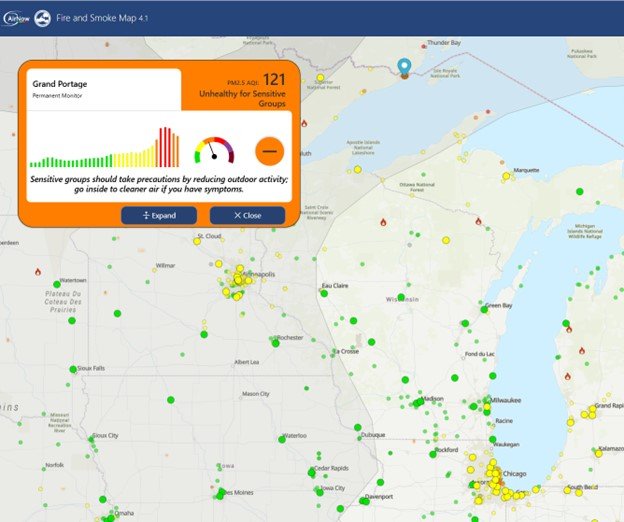The height and width of the screenshot is (522, 624).
Task: Click the fire icon near Watertown
Action: coord(38,271)
